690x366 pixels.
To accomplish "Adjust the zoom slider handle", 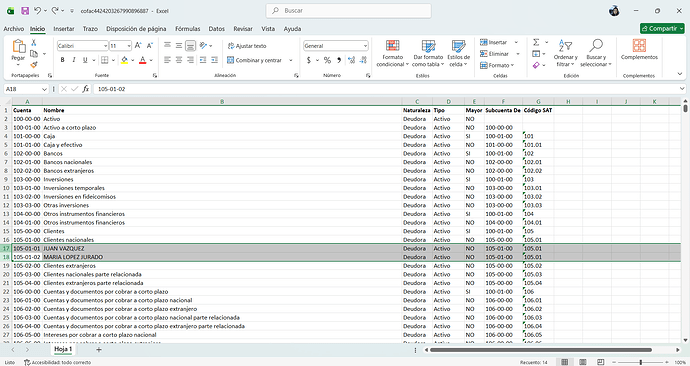I will click(x=640, y=362).
